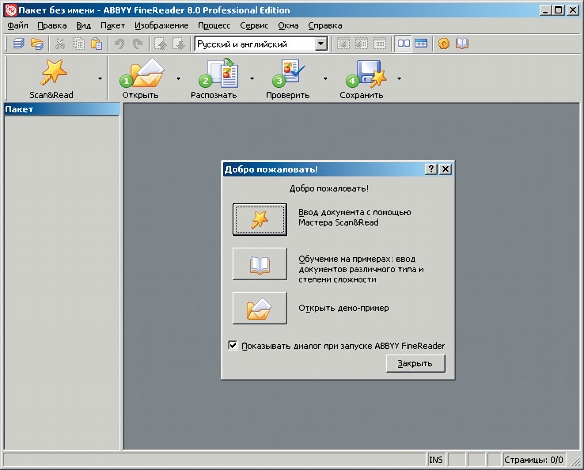Click the 1 Открыть folder button
Viewport: 584px width, 470px height.
coord(141,79)
